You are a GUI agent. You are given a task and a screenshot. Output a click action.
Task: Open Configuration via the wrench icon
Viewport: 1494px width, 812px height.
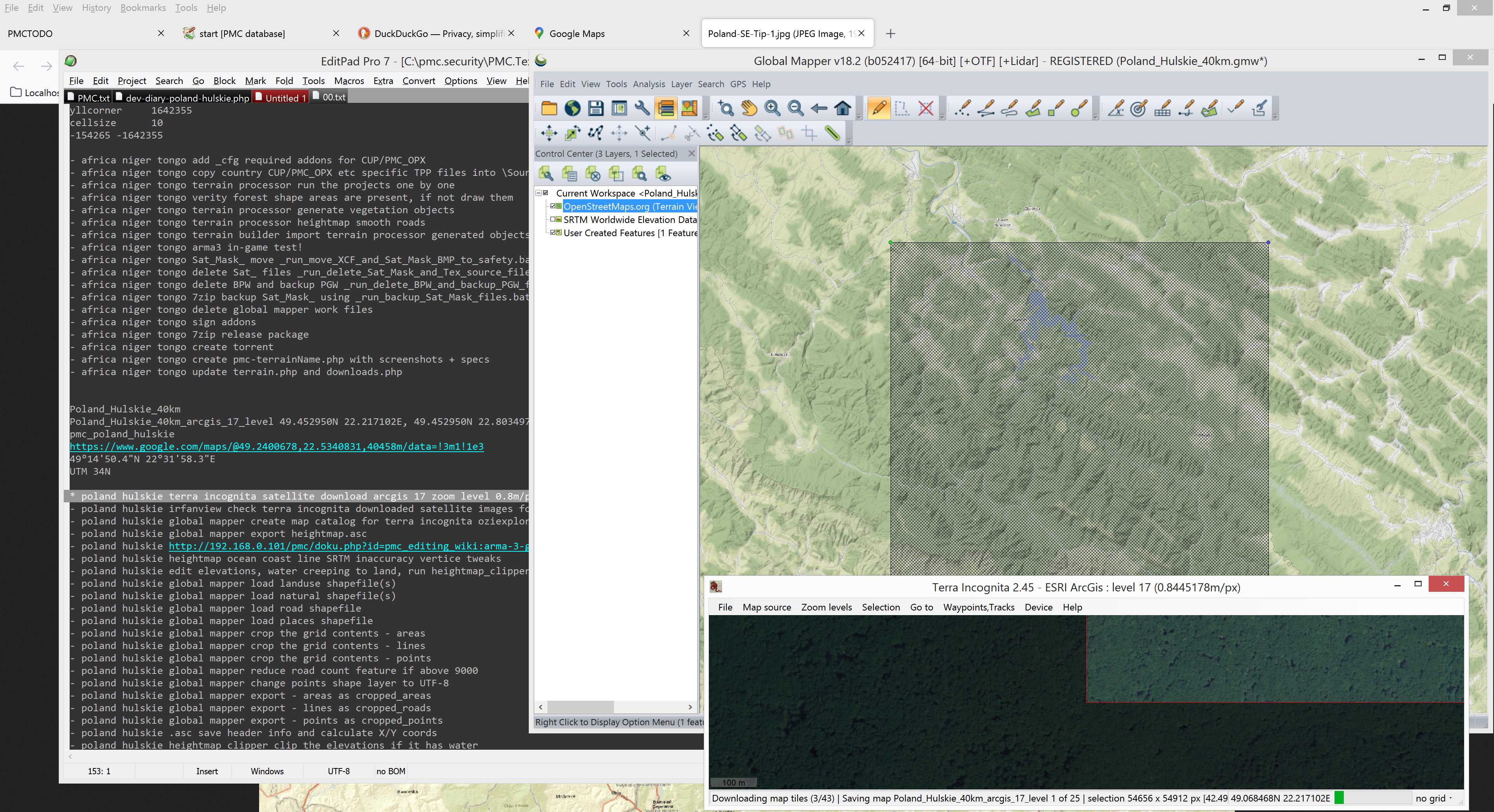pyautogui.click(x=642, y=109)
